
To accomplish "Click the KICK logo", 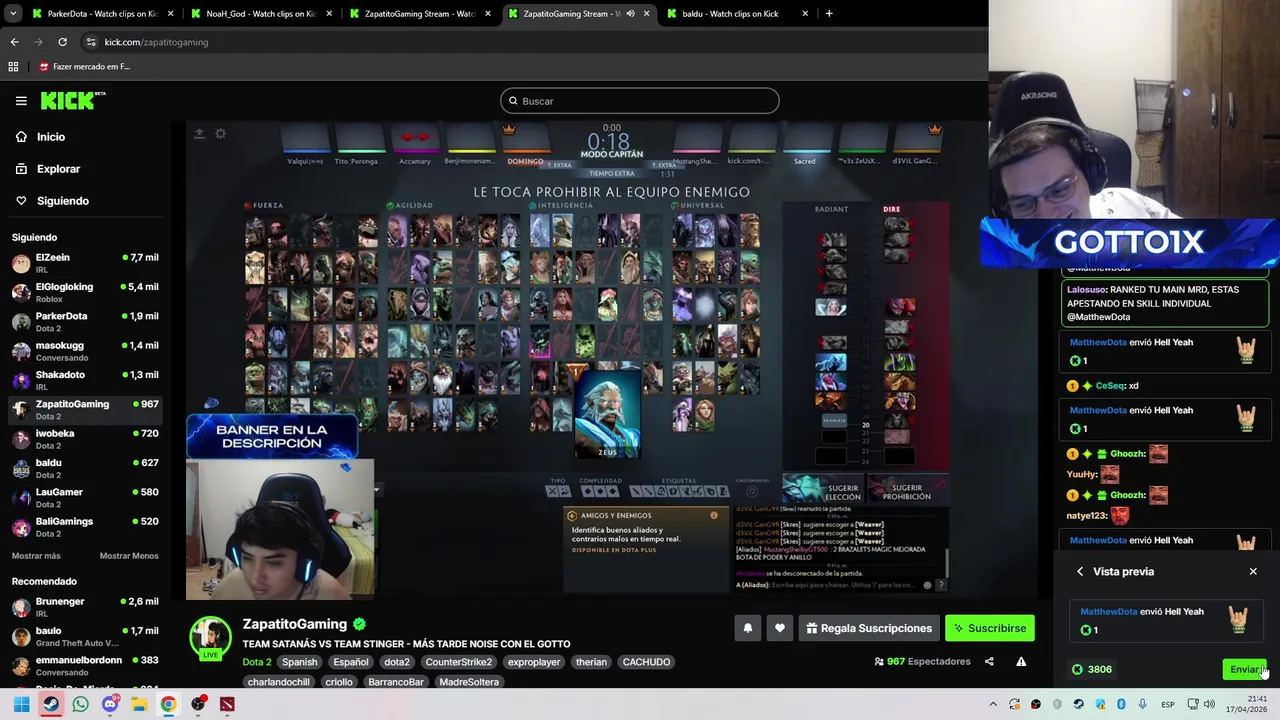I will [x=72, y=101].
